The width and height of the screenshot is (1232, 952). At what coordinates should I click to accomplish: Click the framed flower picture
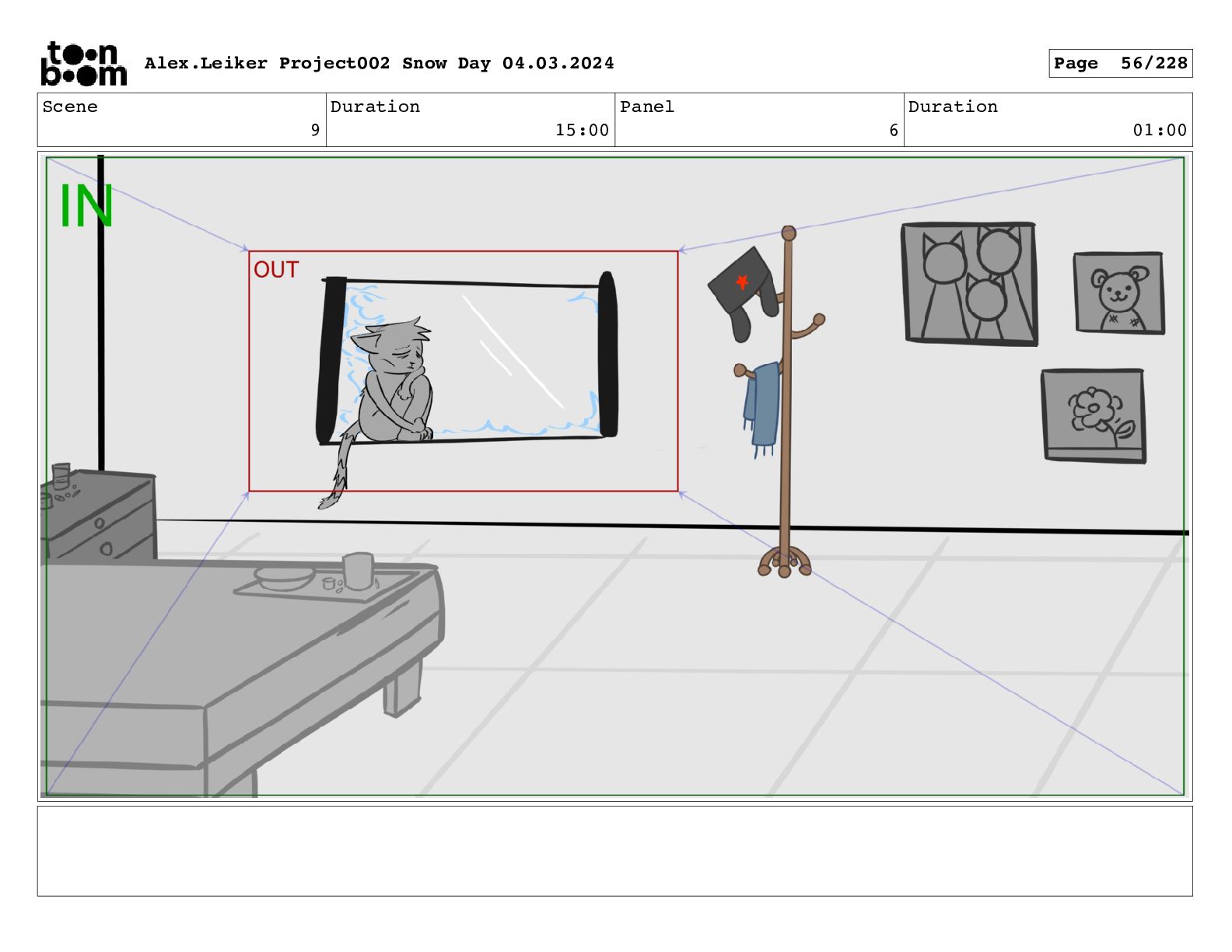(x=1094, y=415)
